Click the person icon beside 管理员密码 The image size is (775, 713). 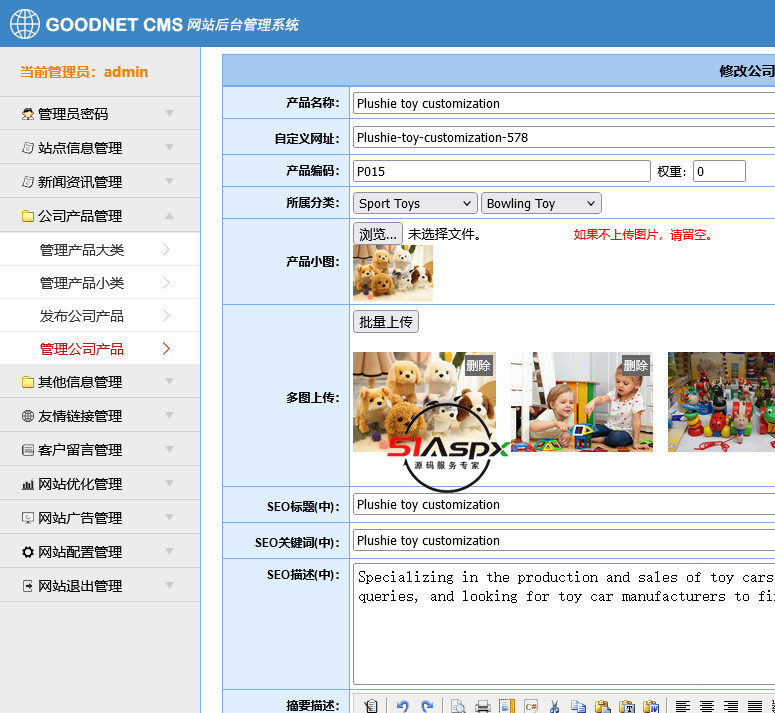[x=28, y=114]
